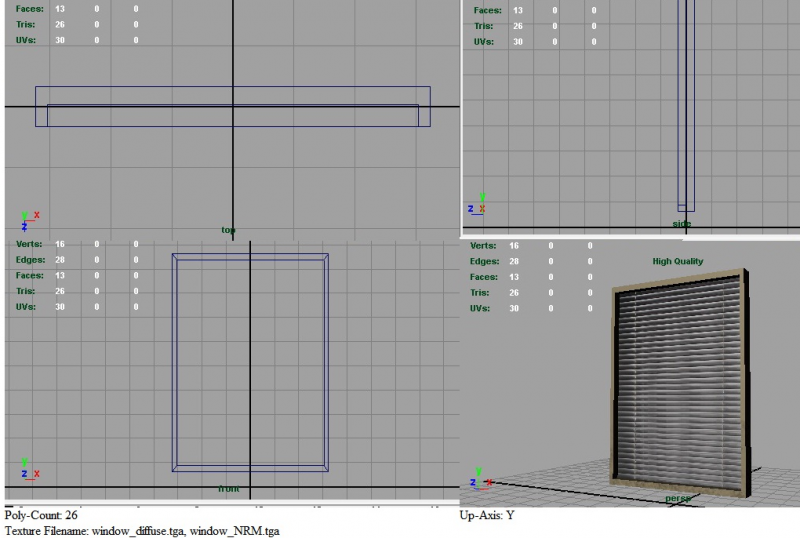Viewport: 800px width, 538px height.
Task: Click the XYZ axis gizmo in top viewport
Action: tap(30, 221)
